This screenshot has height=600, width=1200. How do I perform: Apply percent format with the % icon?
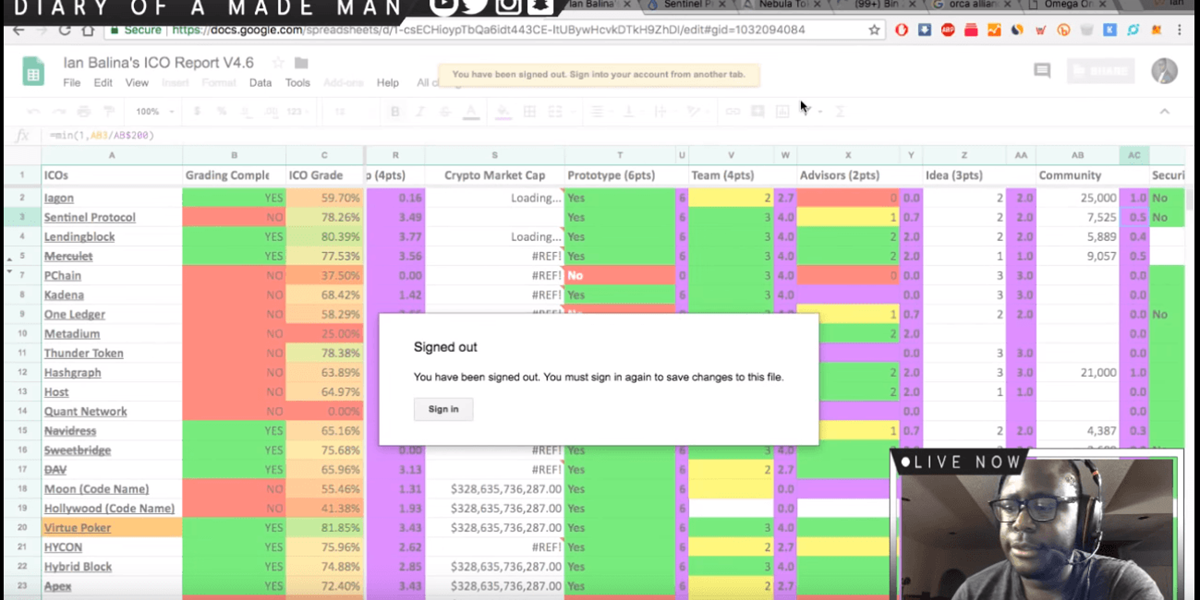pyautogui.click(x=220, y=111)
